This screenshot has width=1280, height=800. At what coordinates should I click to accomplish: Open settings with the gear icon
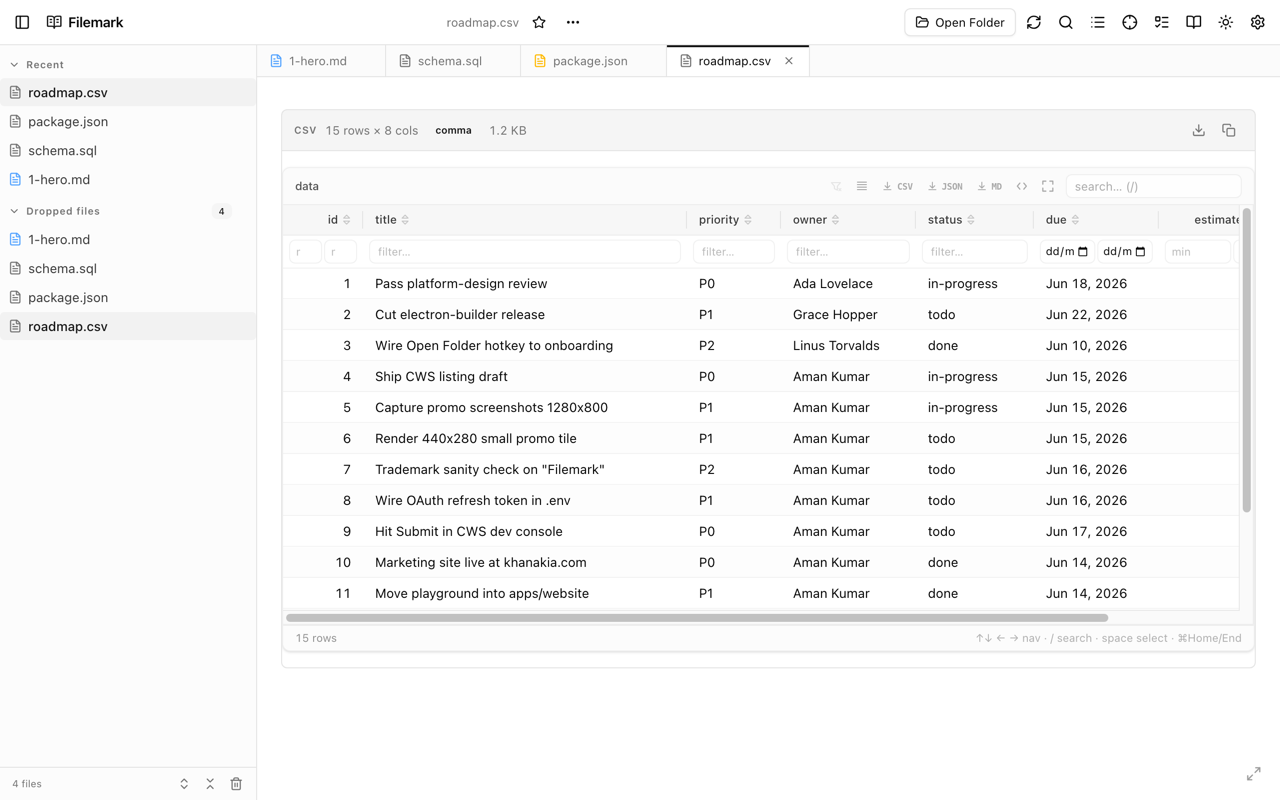1258,22
